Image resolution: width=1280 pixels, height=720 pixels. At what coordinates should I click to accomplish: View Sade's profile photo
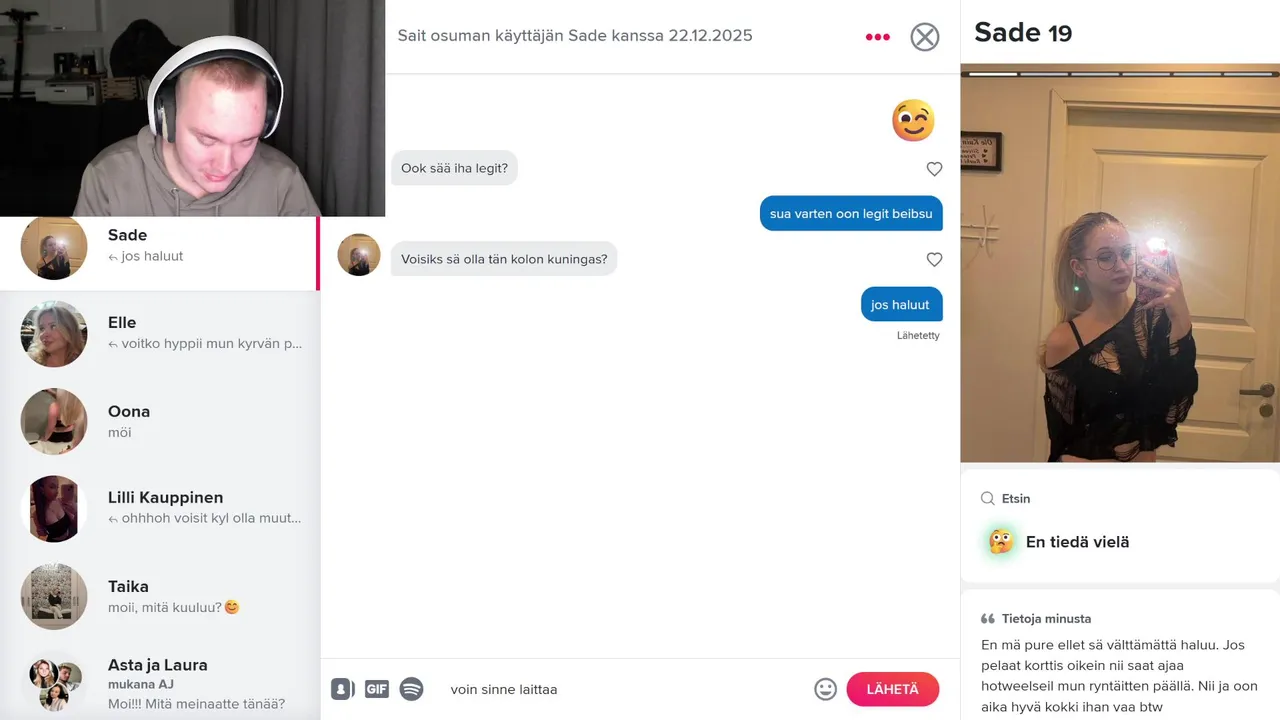(1120, 265)
